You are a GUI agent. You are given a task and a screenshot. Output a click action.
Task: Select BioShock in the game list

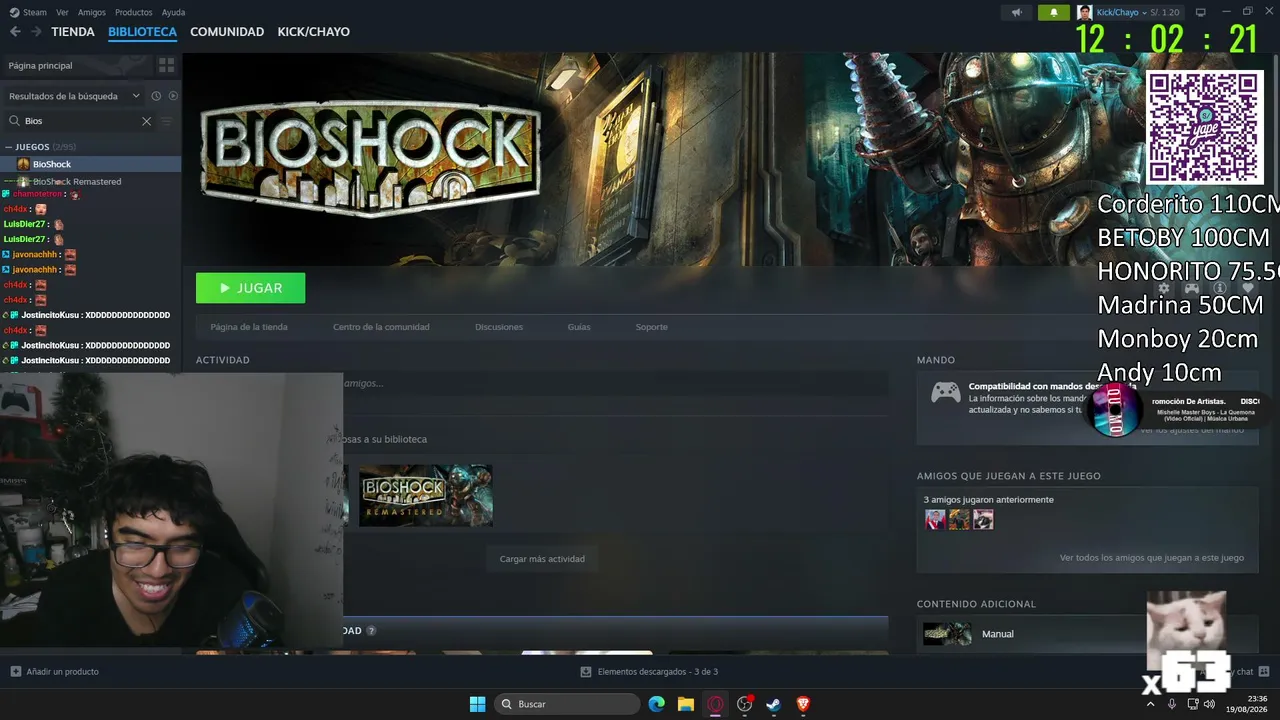(91, 164)
